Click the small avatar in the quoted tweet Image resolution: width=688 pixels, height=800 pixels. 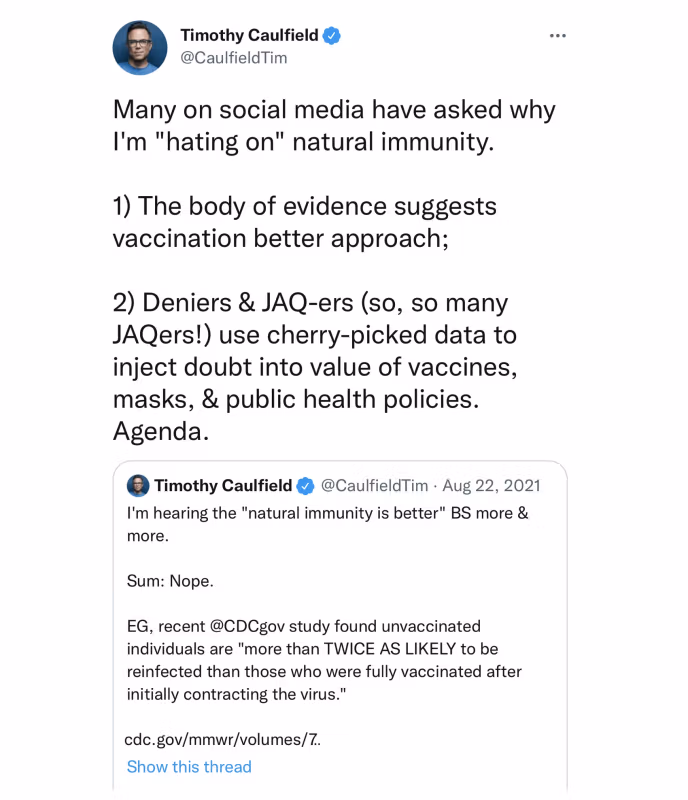pyautogui.click(x=138, y=485)
